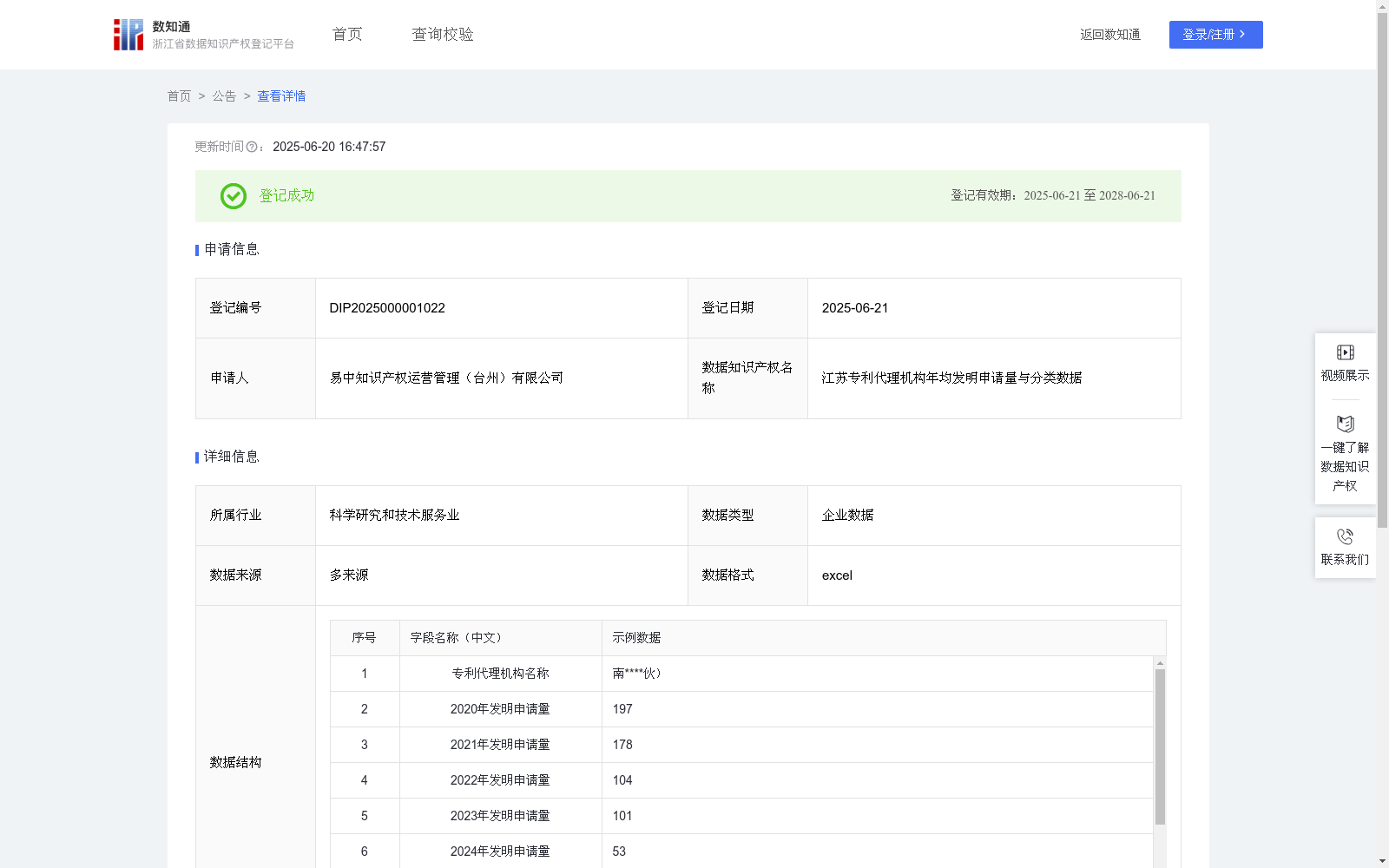This screenshot has width=1389, height=868.
Task: Click the data format value excel
Action: pyautogui.click(x=837, y=575)
